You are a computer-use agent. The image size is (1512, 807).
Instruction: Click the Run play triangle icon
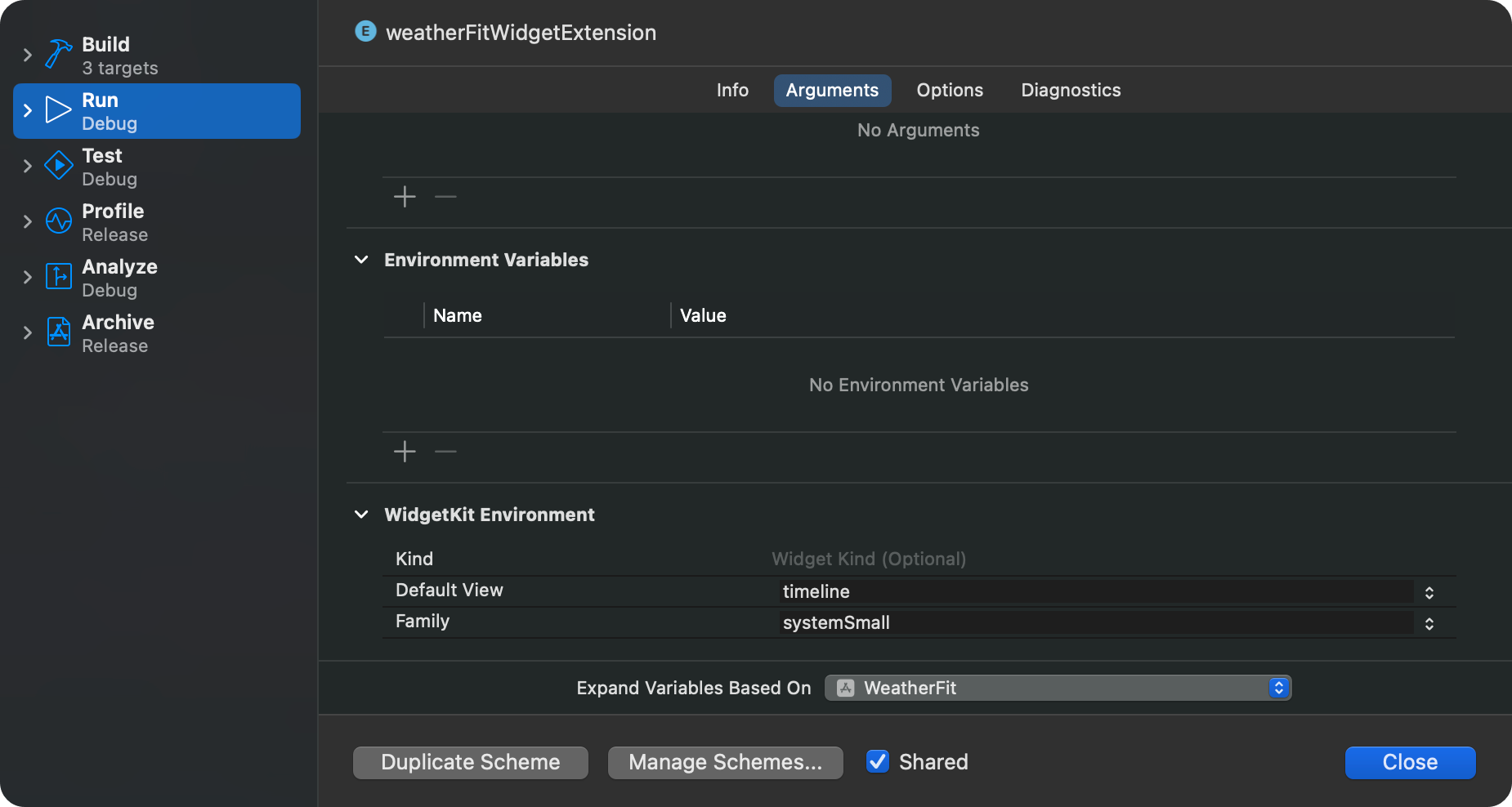click(58, 109)
